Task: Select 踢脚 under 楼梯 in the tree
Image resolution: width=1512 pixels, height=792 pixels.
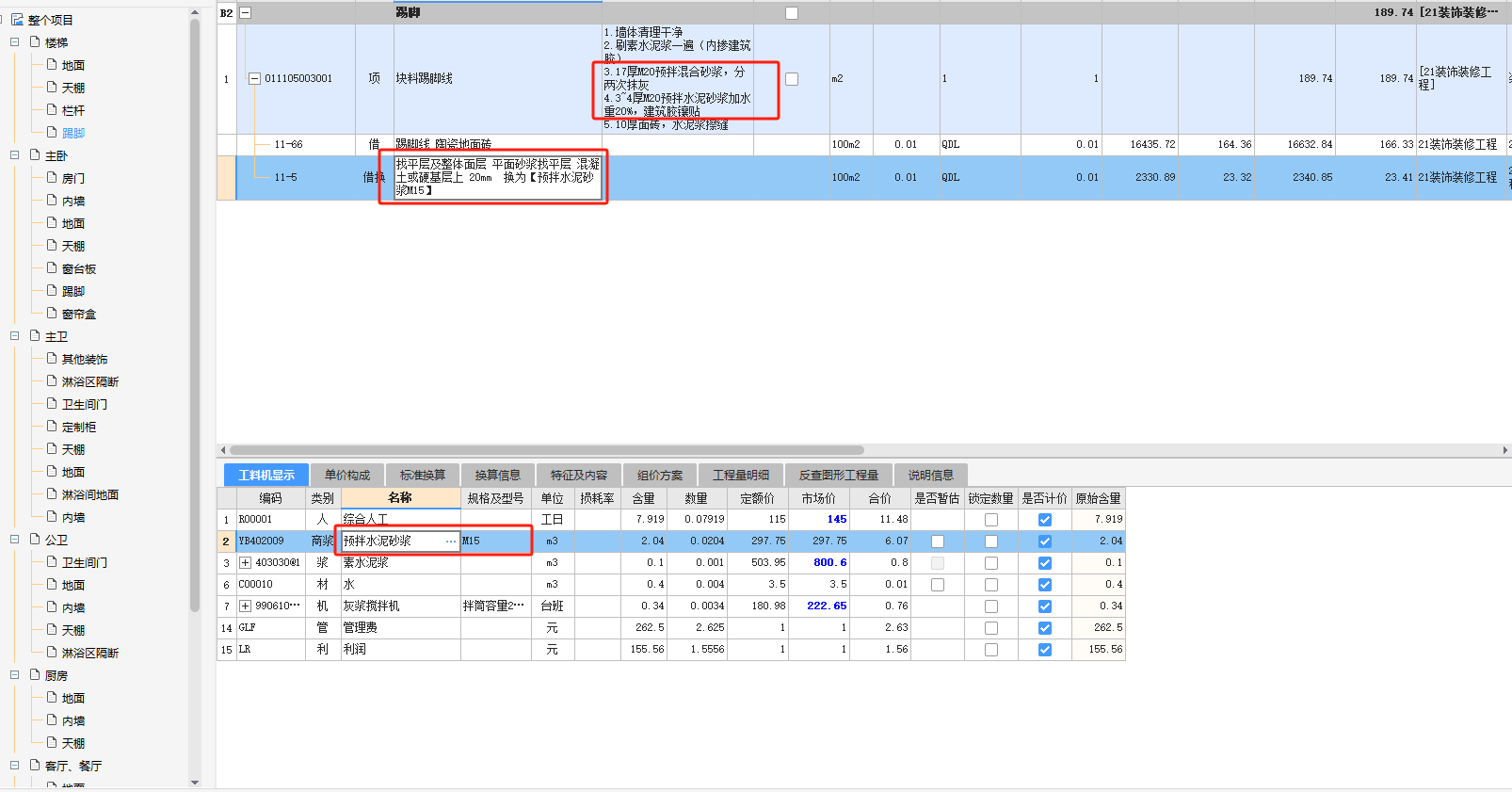Action: coord(73,133)
